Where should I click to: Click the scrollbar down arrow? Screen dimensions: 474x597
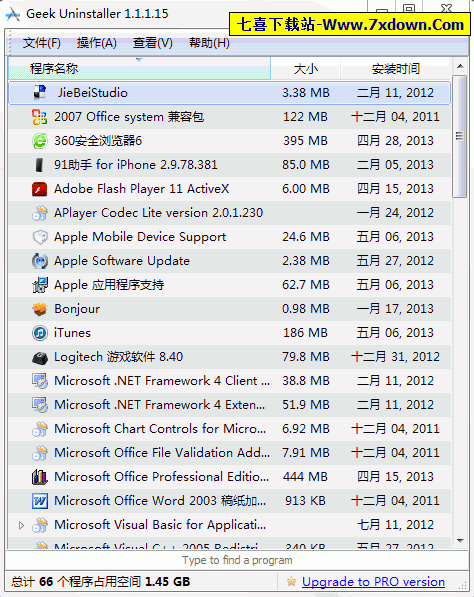460,541
